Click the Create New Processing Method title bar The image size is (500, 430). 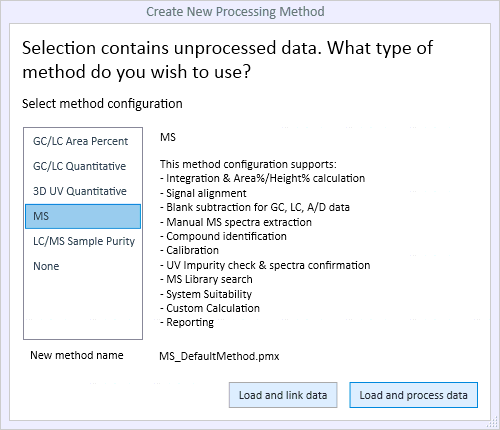pos(235,12)
